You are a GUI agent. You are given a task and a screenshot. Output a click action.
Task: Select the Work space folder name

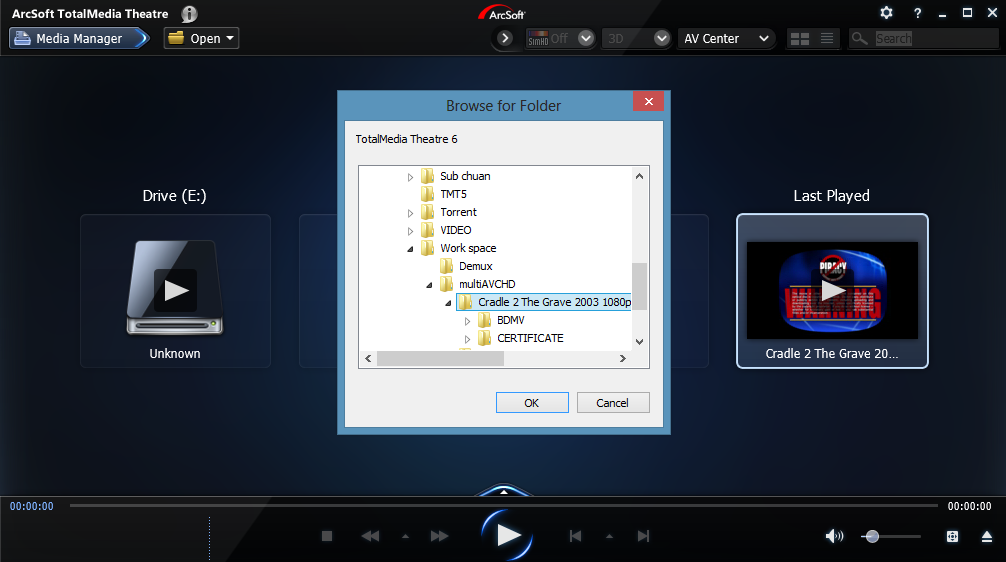click(x=468, y=248)
